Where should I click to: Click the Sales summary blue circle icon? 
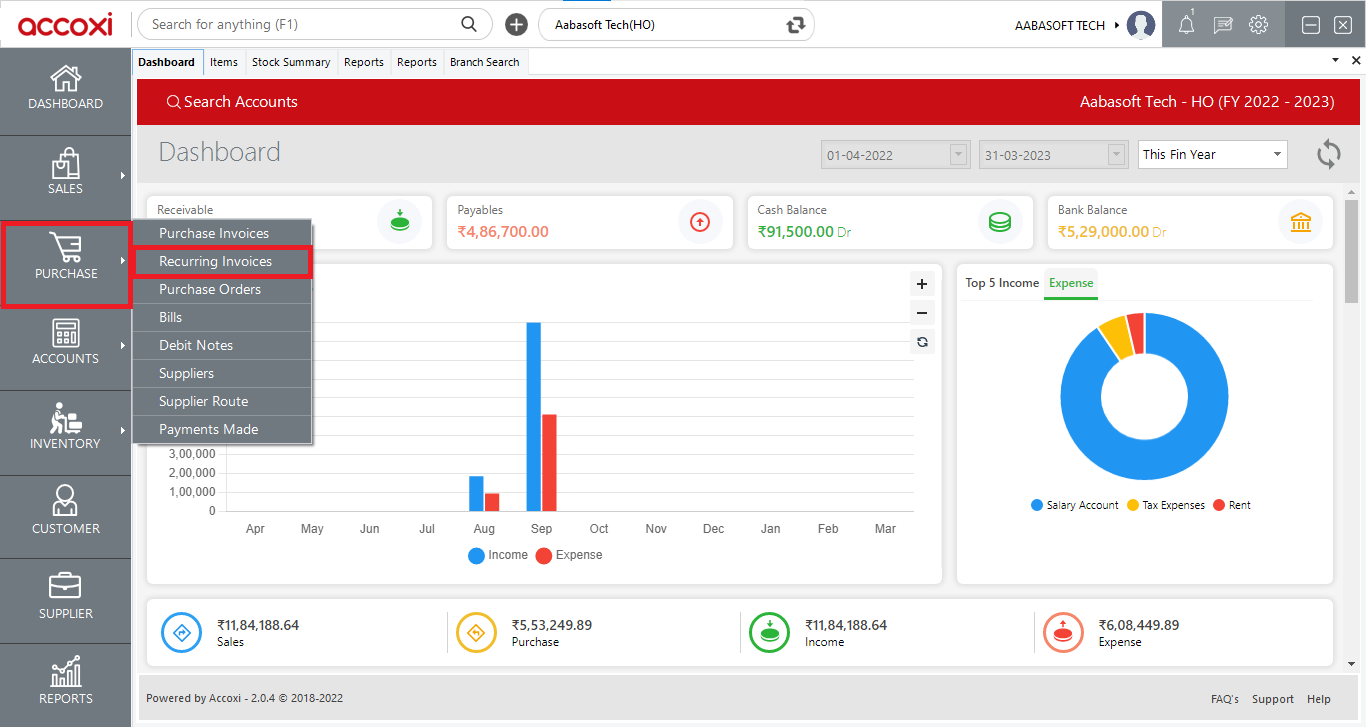(182, 633)
